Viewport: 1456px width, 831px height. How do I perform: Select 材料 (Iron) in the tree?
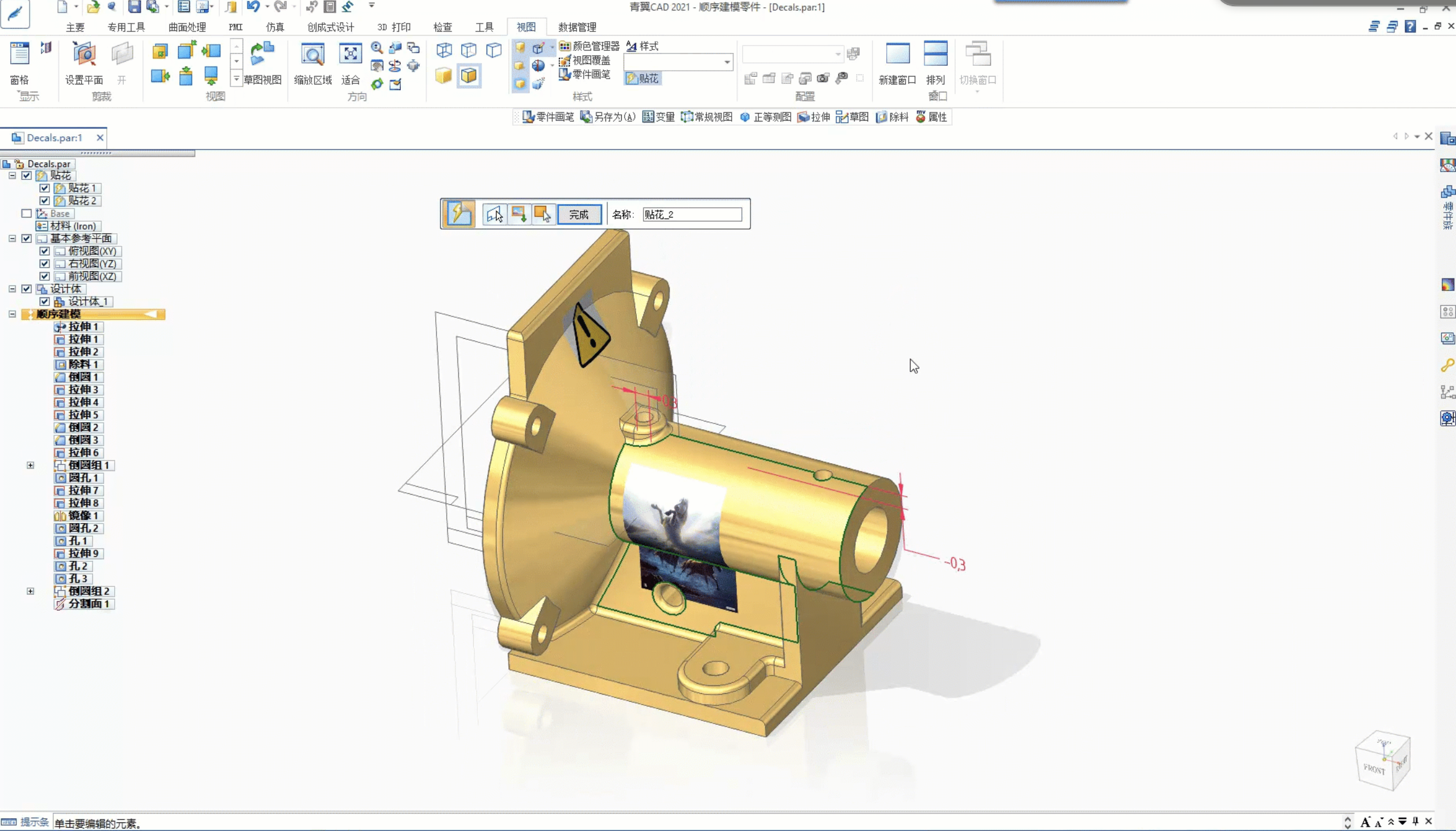click(68, 226)
